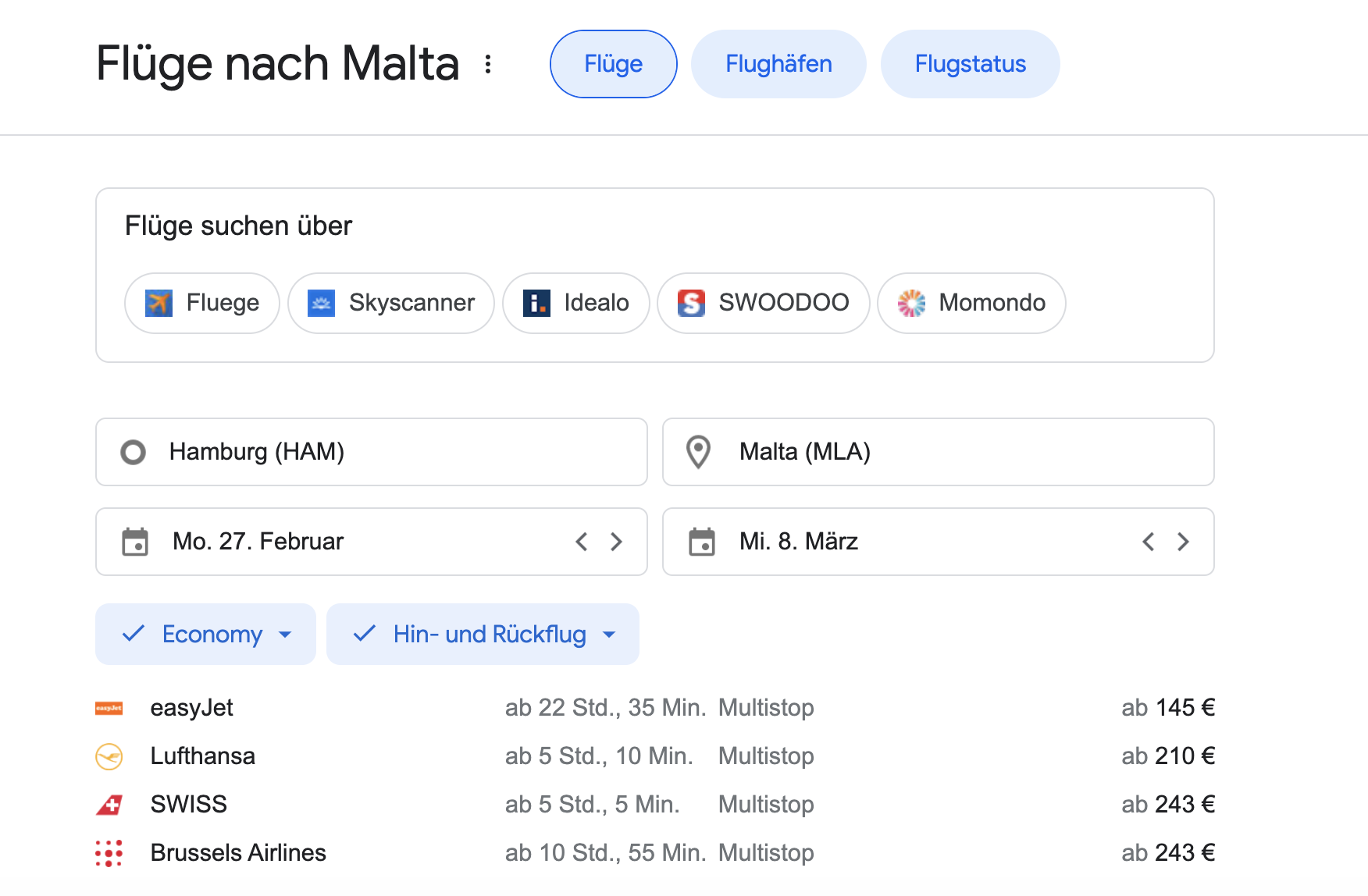Click the duration ab 5 Std., 10 Min.
The image size is (1368, 896).
[x=599, y=756]
